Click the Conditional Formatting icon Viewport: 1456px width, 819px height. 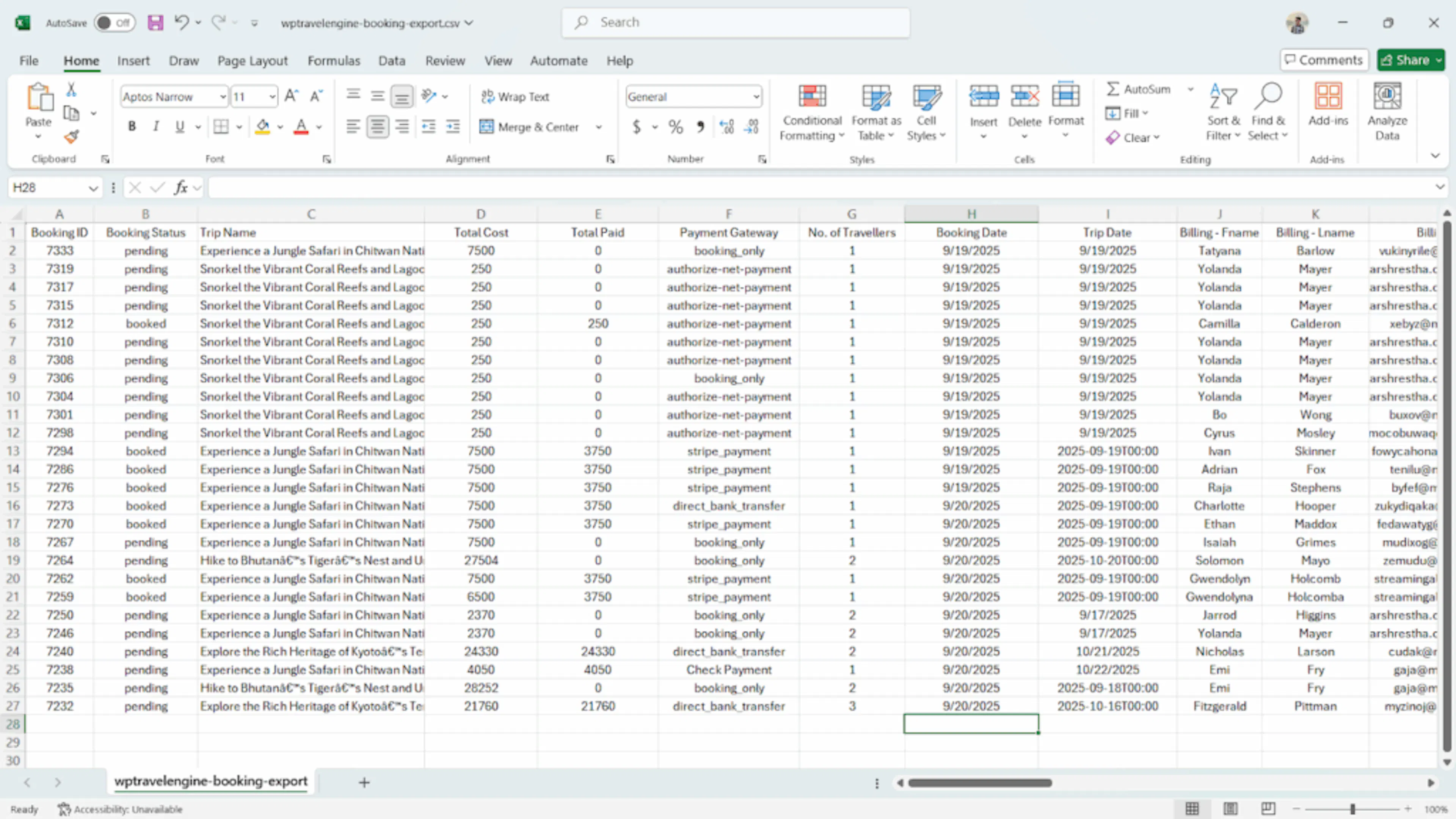[812, 96]
